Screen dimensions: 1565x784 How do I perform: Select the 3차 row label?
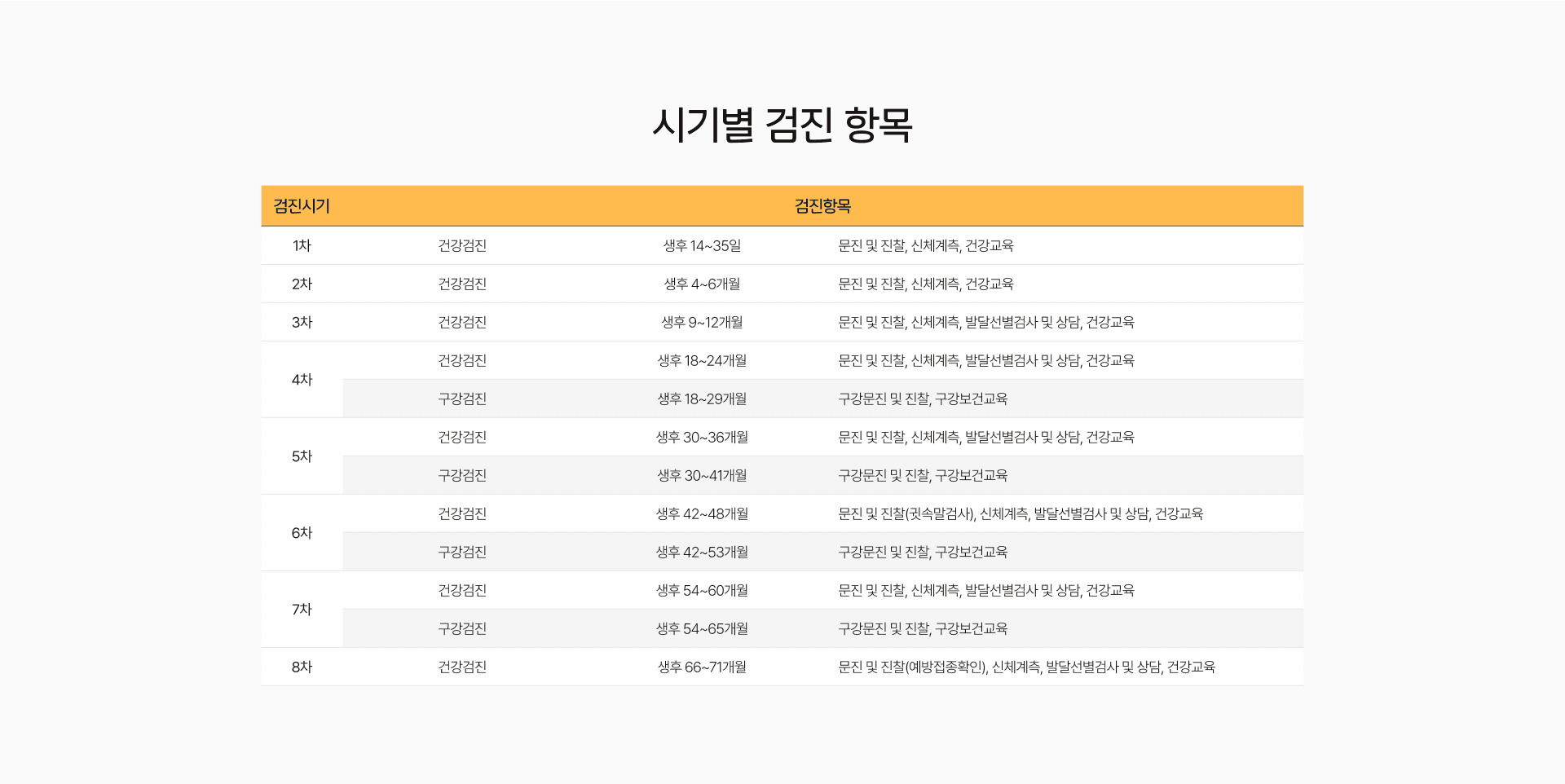[301, 322]
